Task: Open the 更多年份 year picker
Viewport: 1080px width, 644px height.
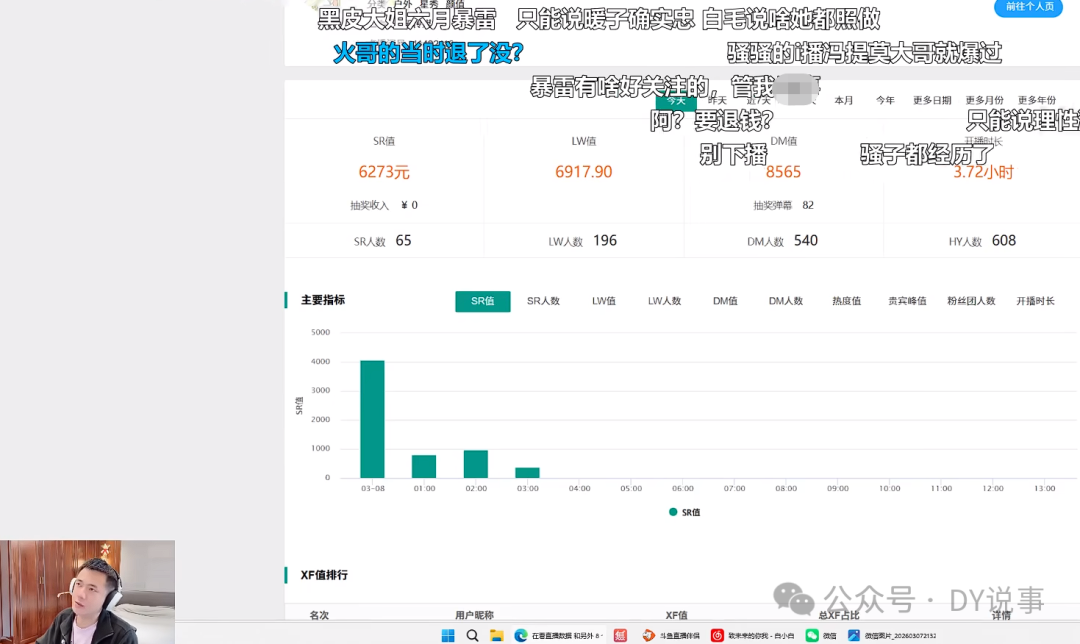Action: pyautogui.click(x=1037, y=101)
